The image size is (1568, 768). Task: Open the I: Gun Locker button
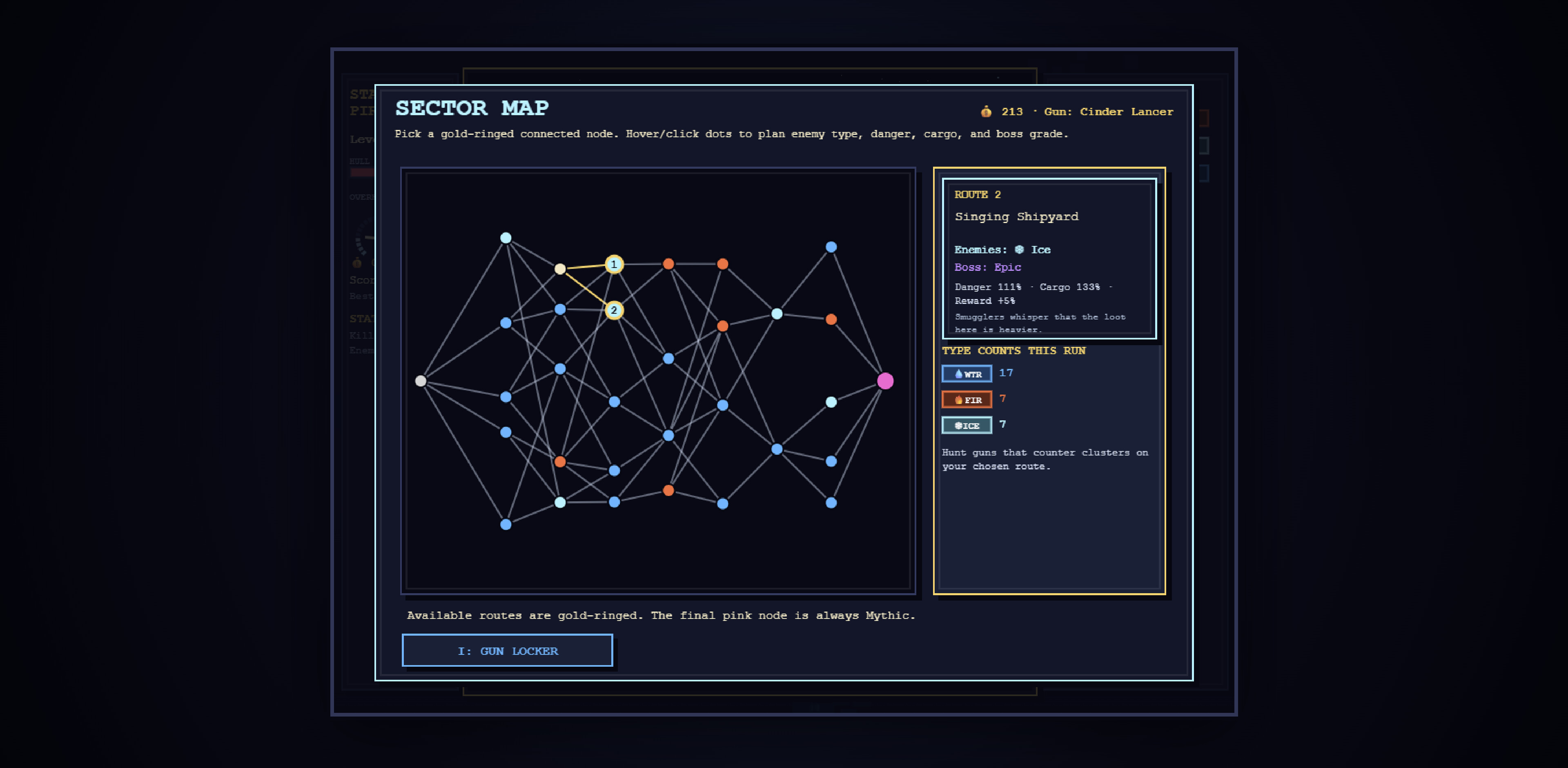(x=507, y=650)
